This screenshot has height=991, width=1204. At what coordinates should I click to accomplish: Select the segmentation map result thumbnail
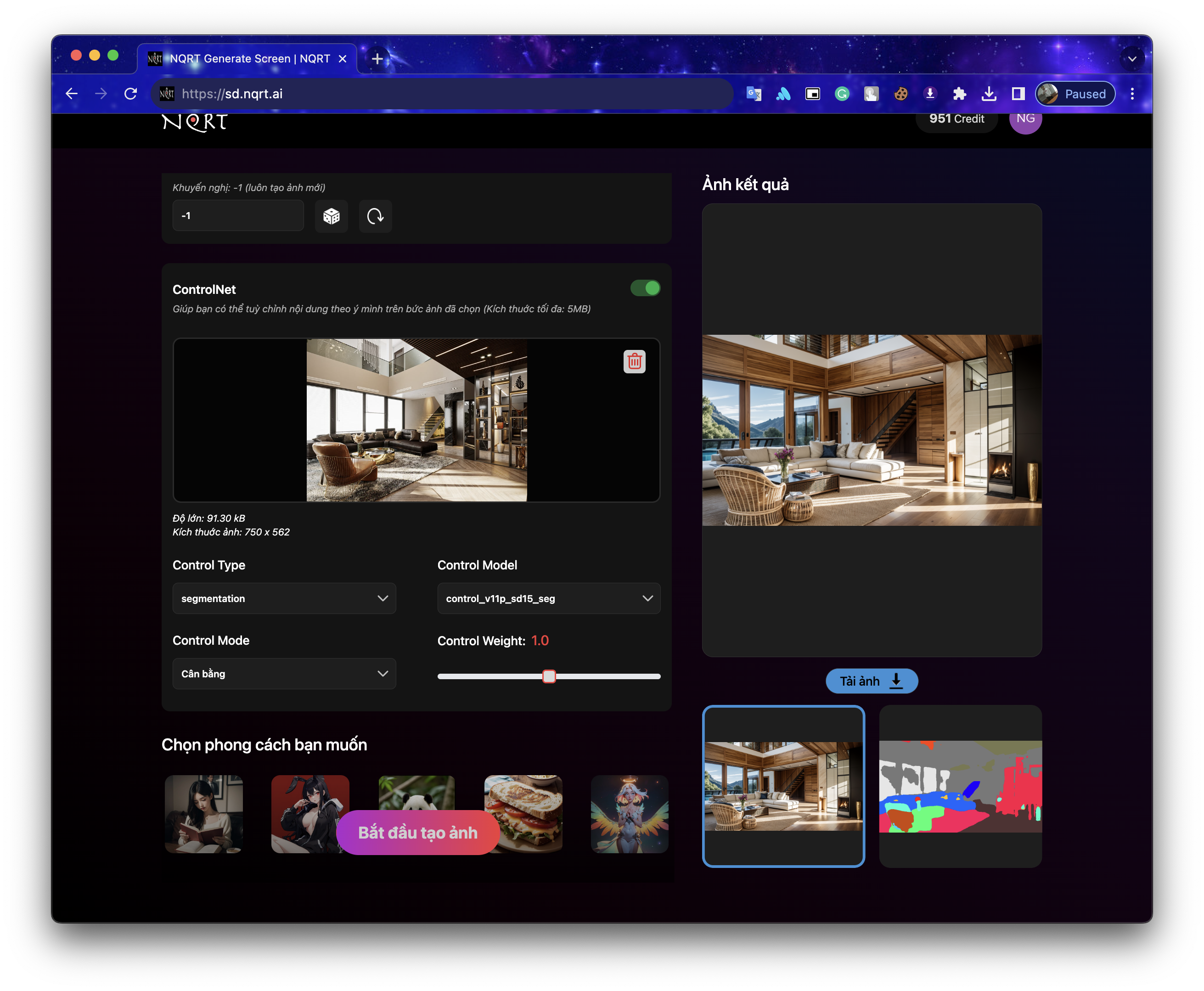[960, 786]
